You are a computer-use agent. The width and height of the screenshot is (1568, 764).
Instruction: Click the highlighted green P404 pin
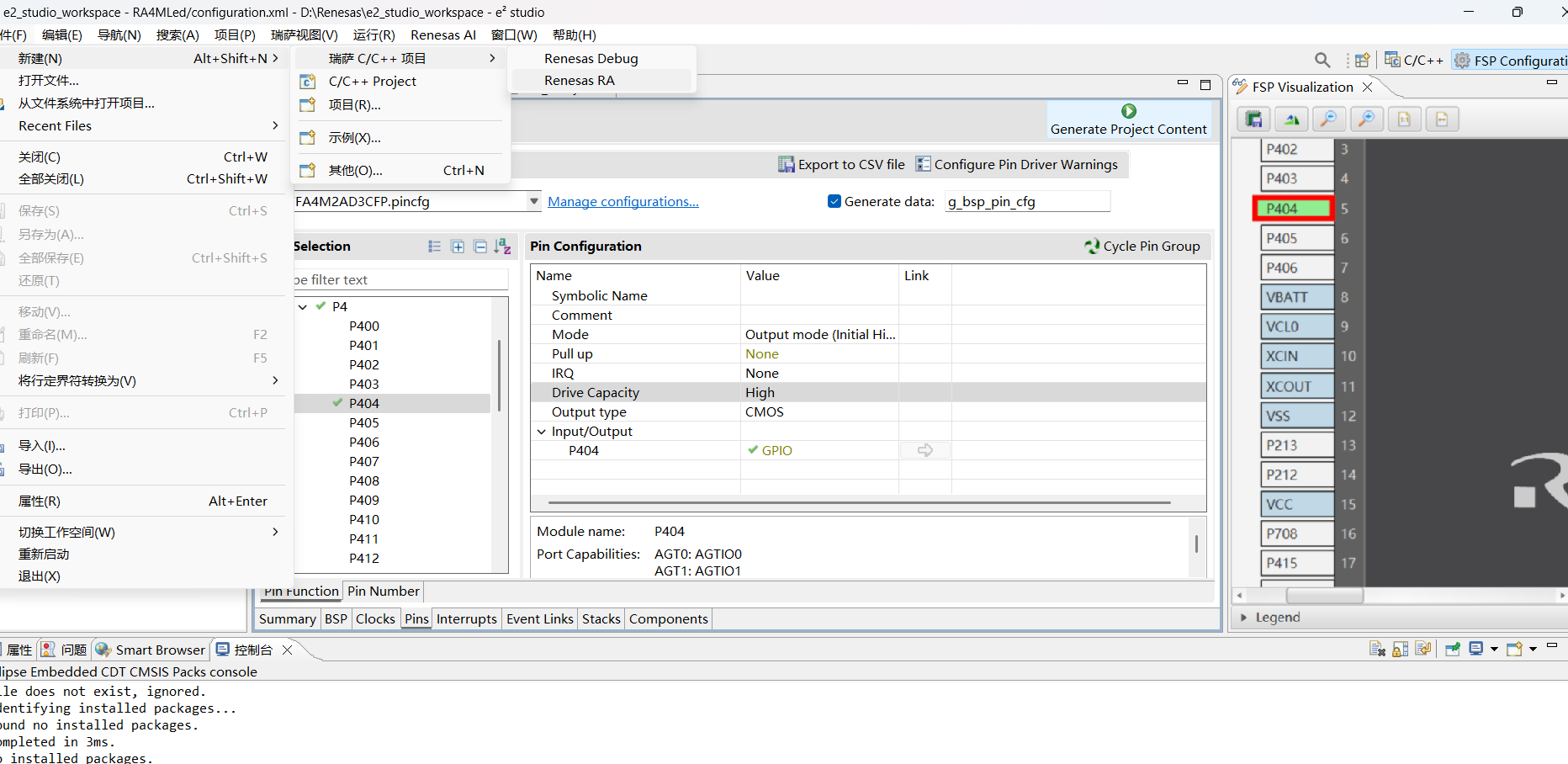1293,209
